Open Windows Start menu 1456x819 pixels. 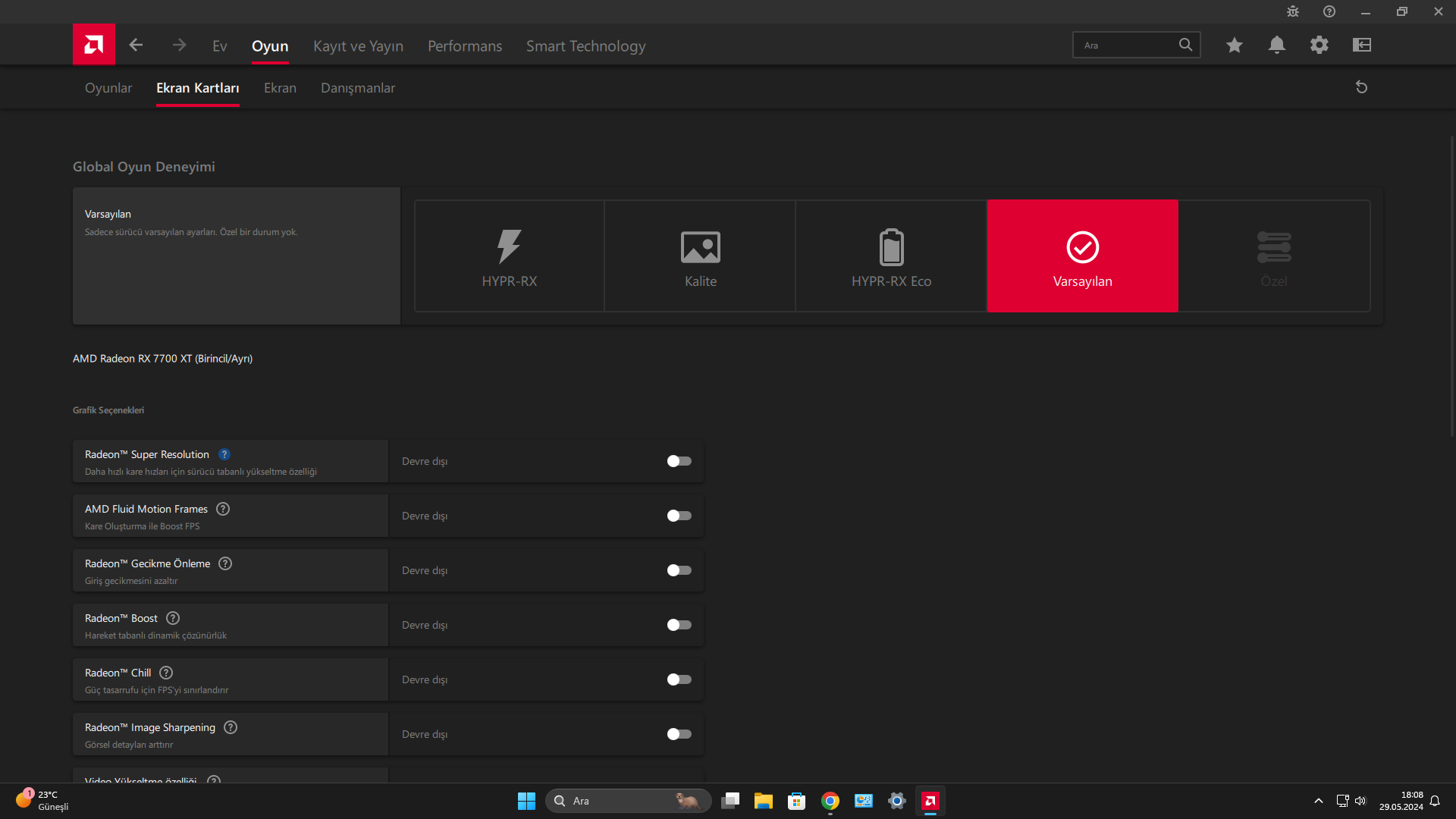tap(526, 801)
